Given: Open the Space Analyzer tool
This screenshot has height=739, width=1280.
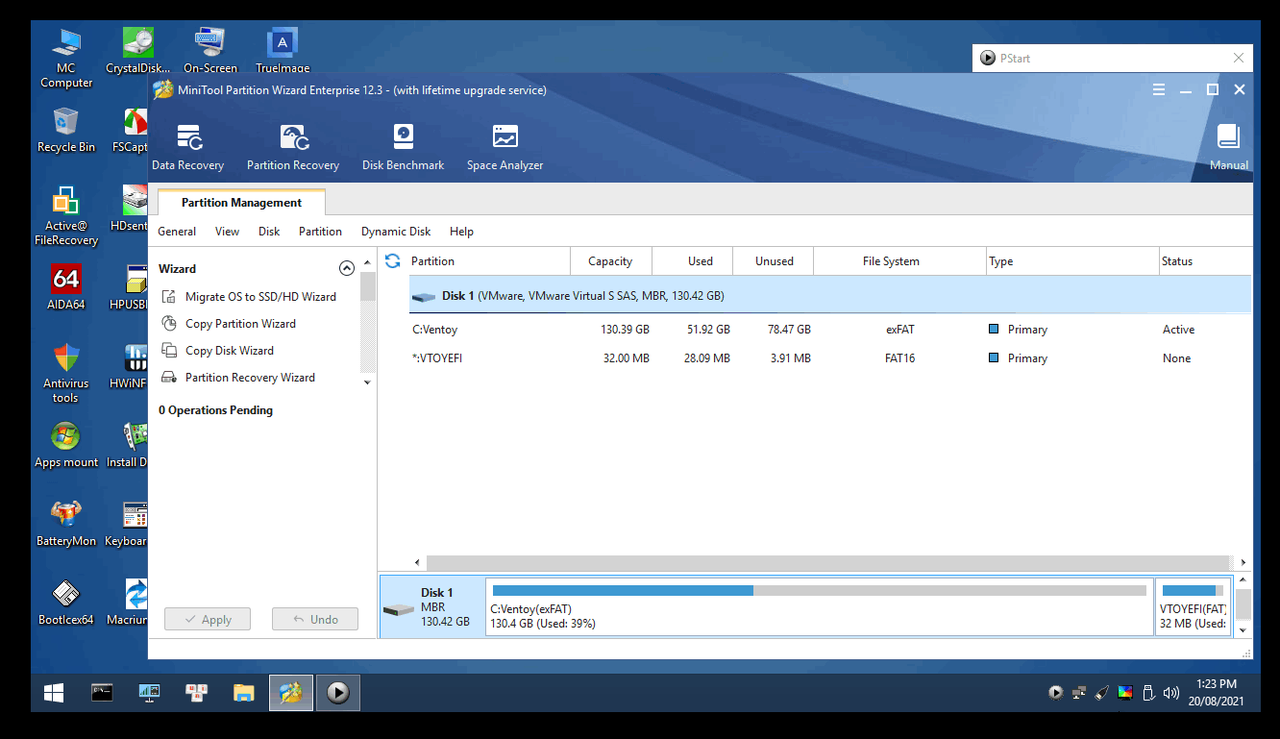Looking at the screenshot, I should coord(505,147).
